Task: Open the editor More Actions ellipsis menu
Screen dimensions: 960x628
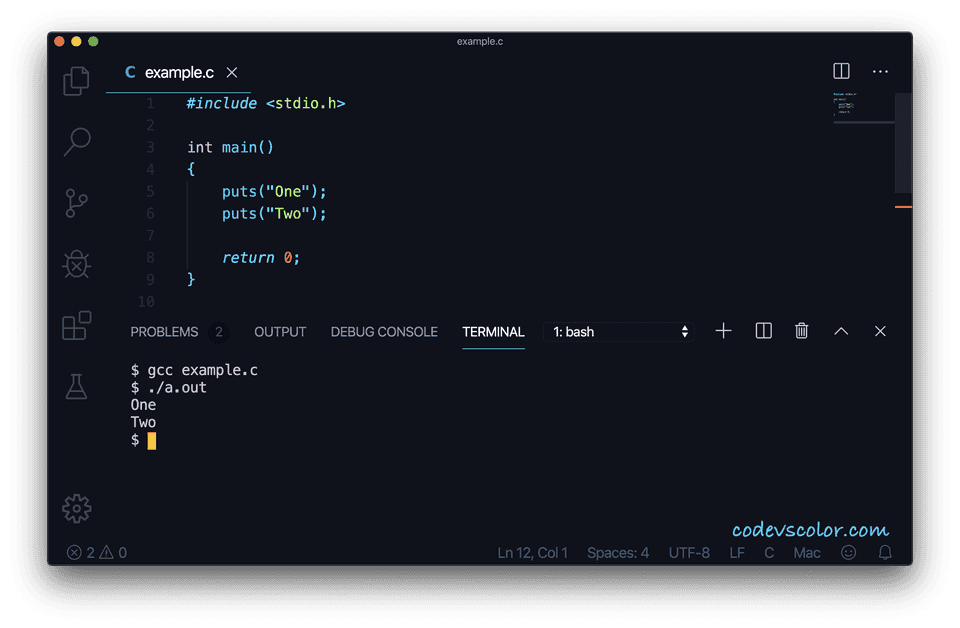Action: pos(880,72)
